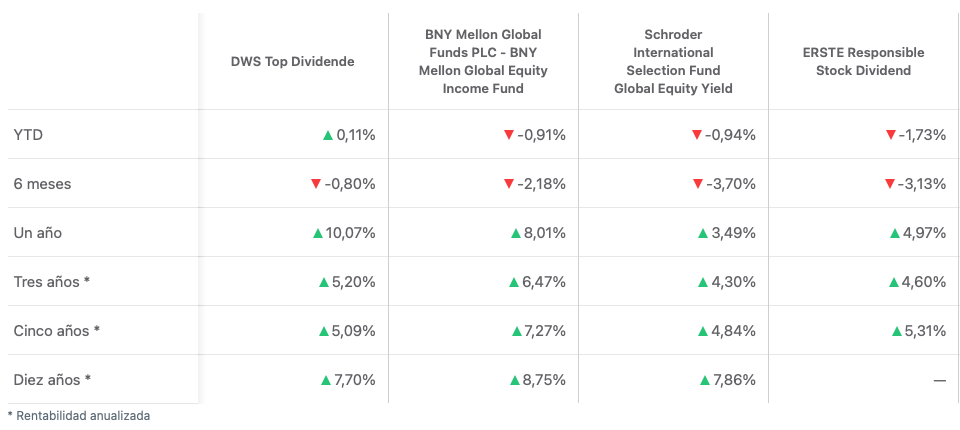The image size is (960, 430).
Task: Click the green up arrow beside 4,30%
Action: pos(704,282)
